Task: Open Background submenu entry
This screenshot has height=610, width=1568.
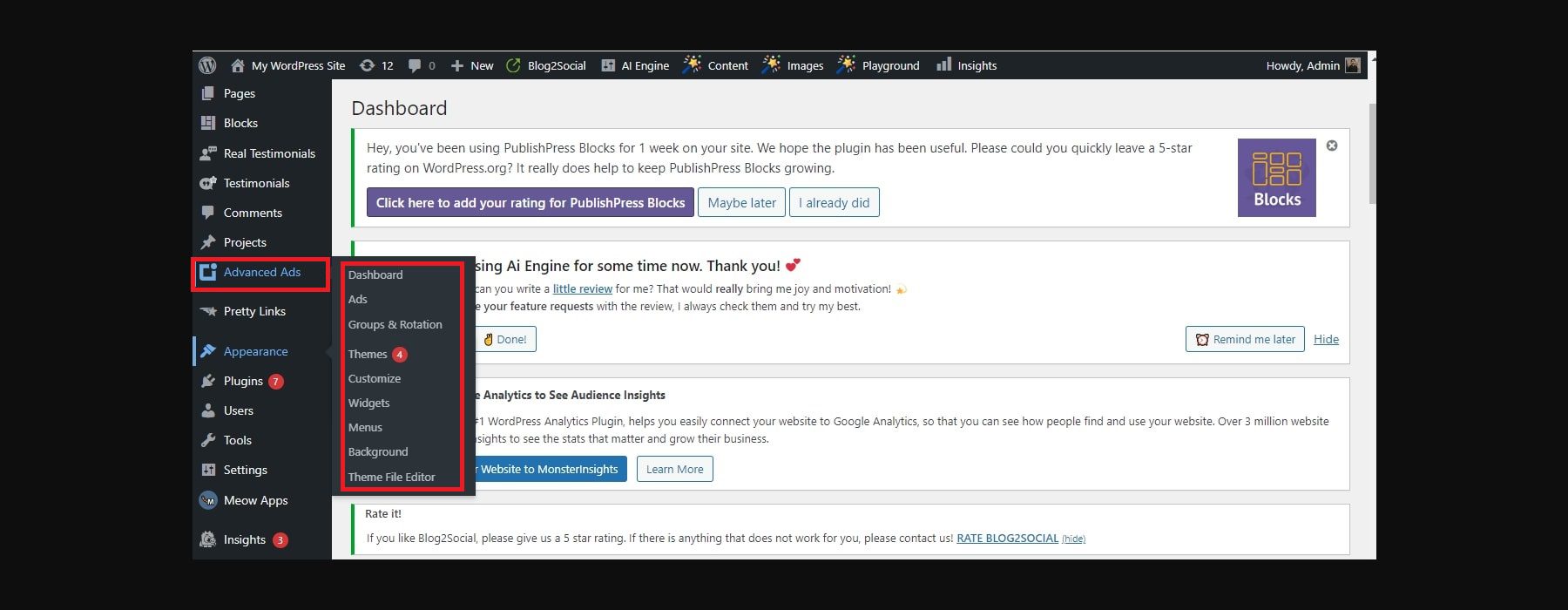Action: [x=378, y=451]
